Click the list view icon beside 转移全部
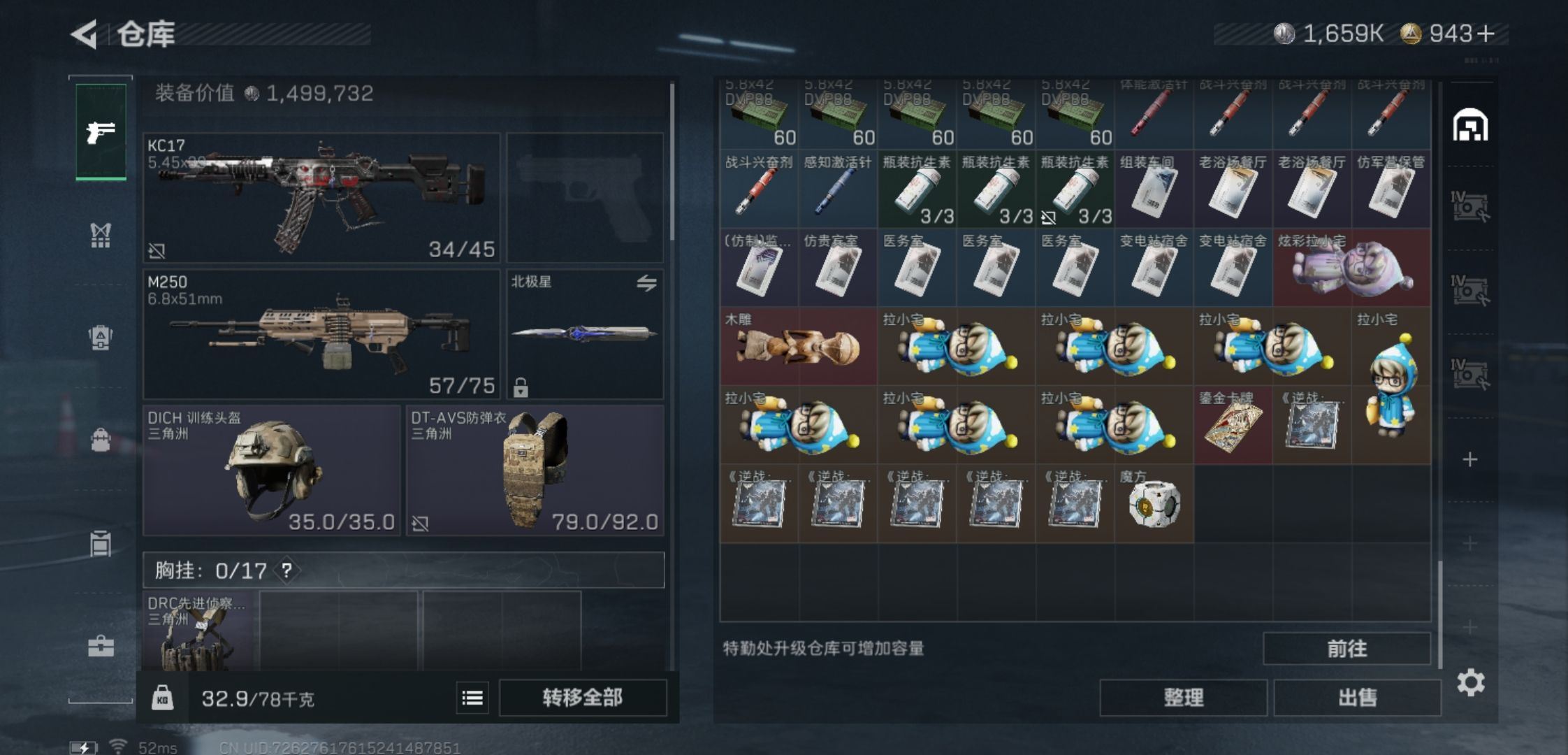1568x755 pixels. coord(472,698)
